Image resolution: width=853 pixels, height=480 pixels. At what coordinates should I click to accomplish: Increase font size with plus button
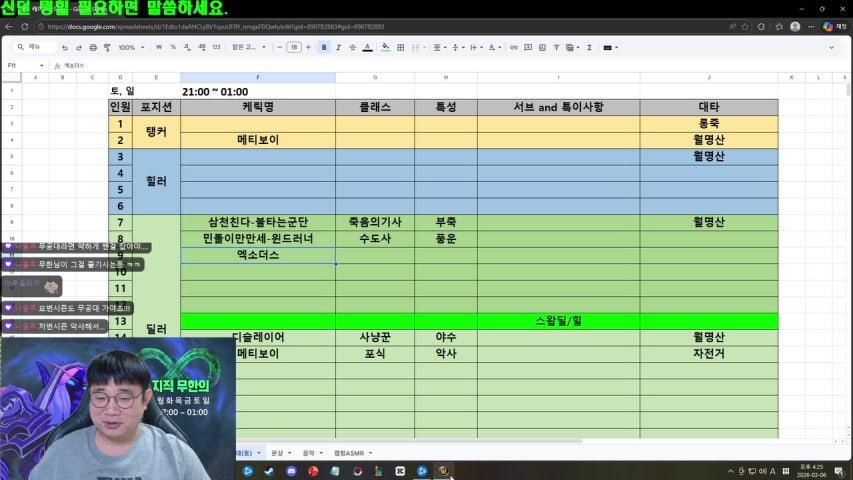(308, 47)
